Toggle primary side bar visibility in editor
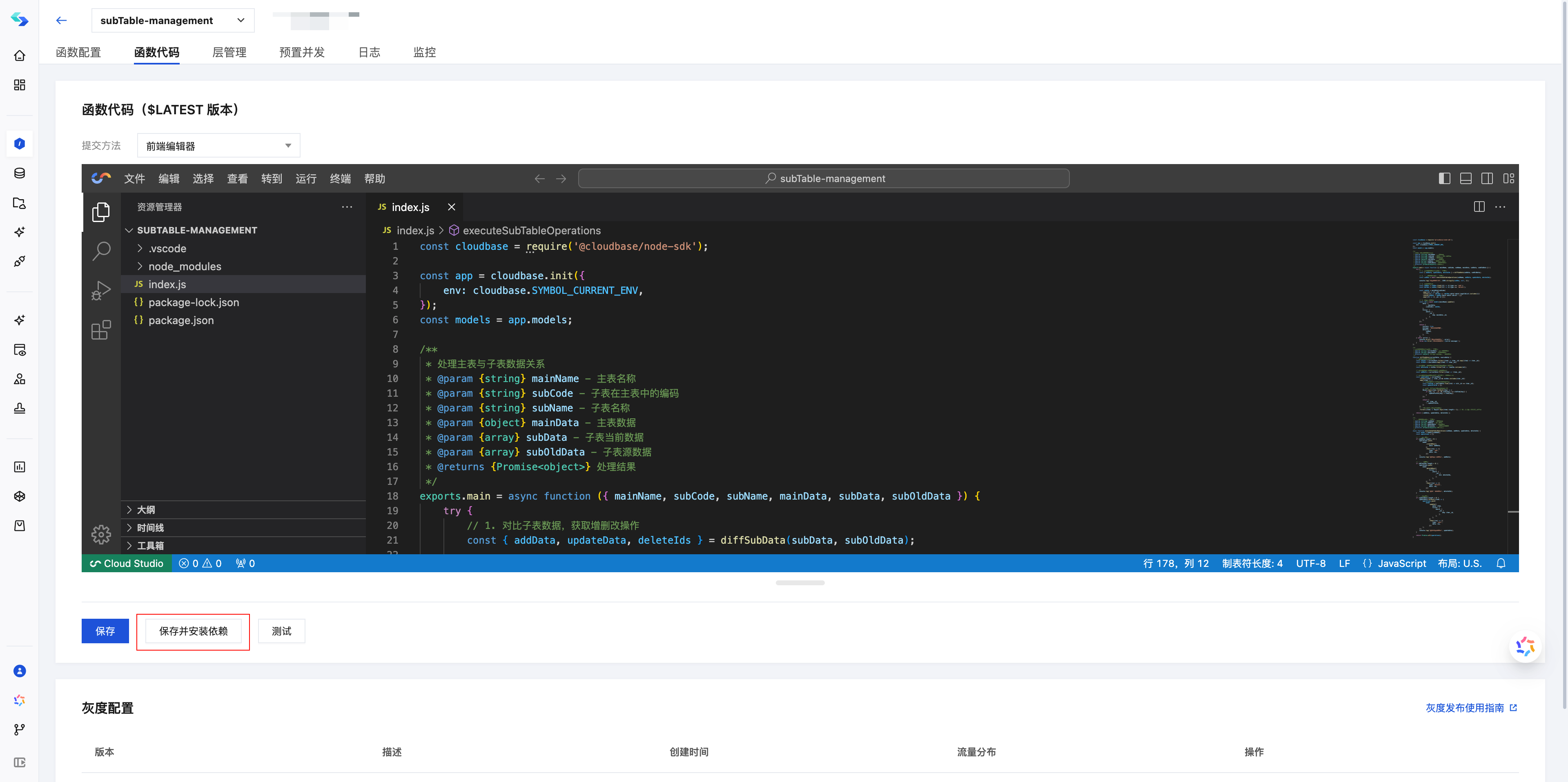 (1444, 178)
